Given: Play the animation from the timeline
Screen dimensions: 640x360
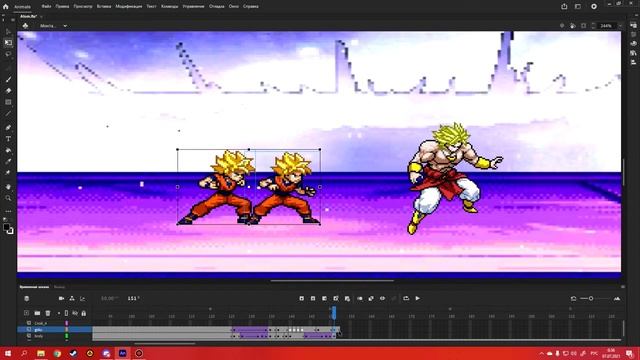Looking at the screenshot, I should [418, 298].
